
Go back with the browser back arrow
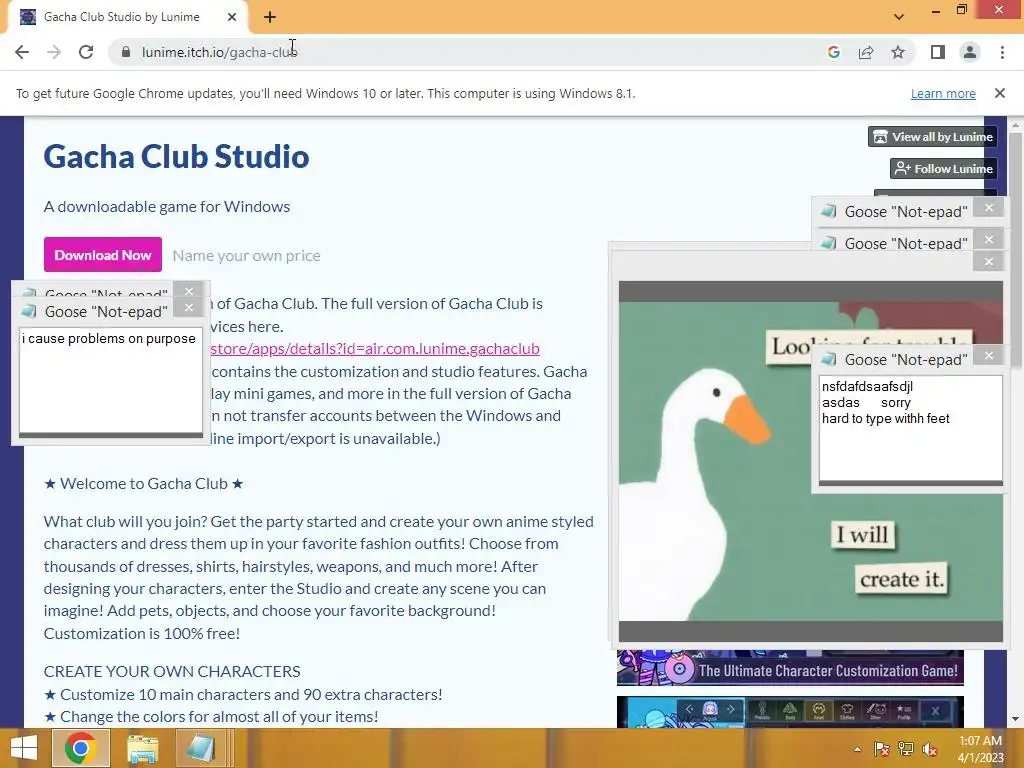tap(22, 52)
